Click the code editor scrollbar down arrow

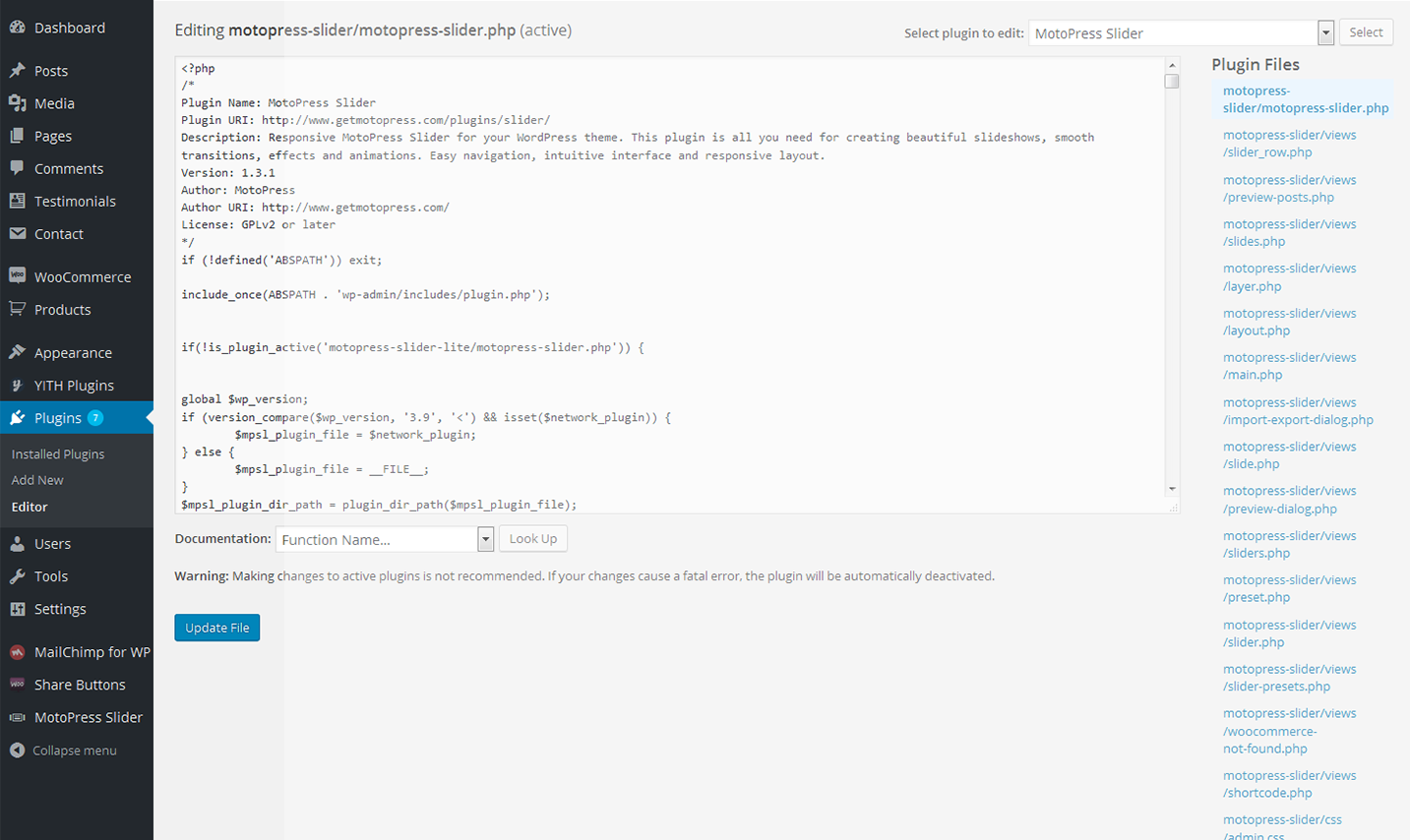click(x=1172, y=489)
